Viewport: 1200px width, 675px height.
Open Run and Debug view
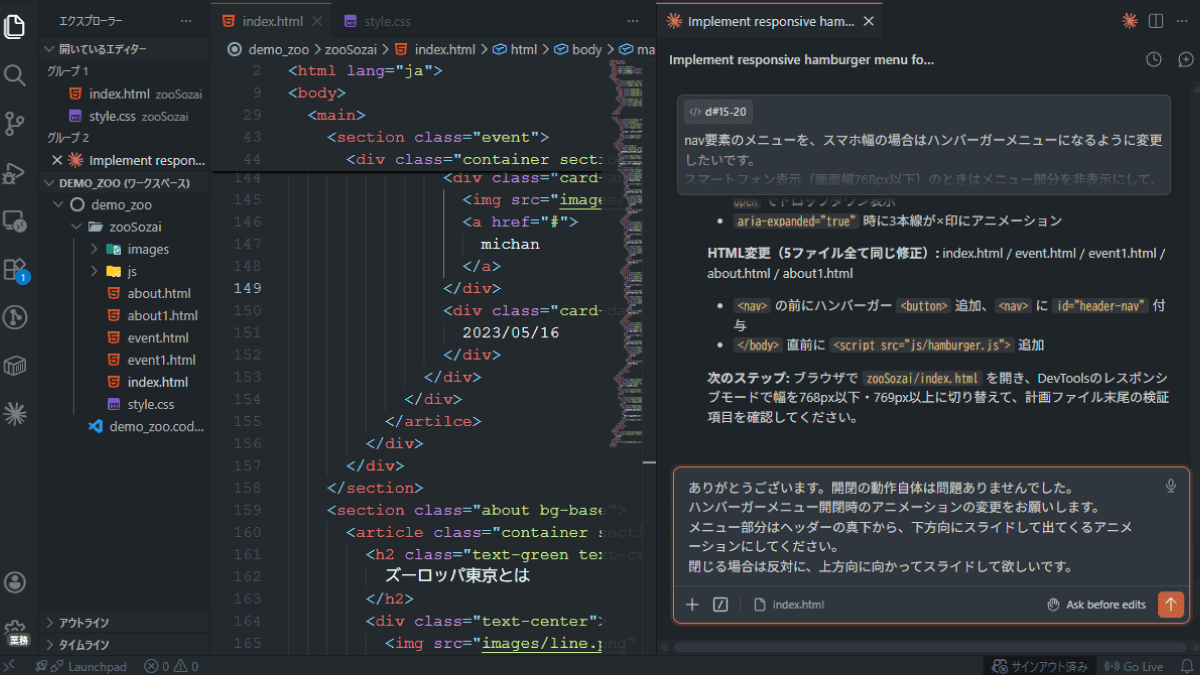15,173
